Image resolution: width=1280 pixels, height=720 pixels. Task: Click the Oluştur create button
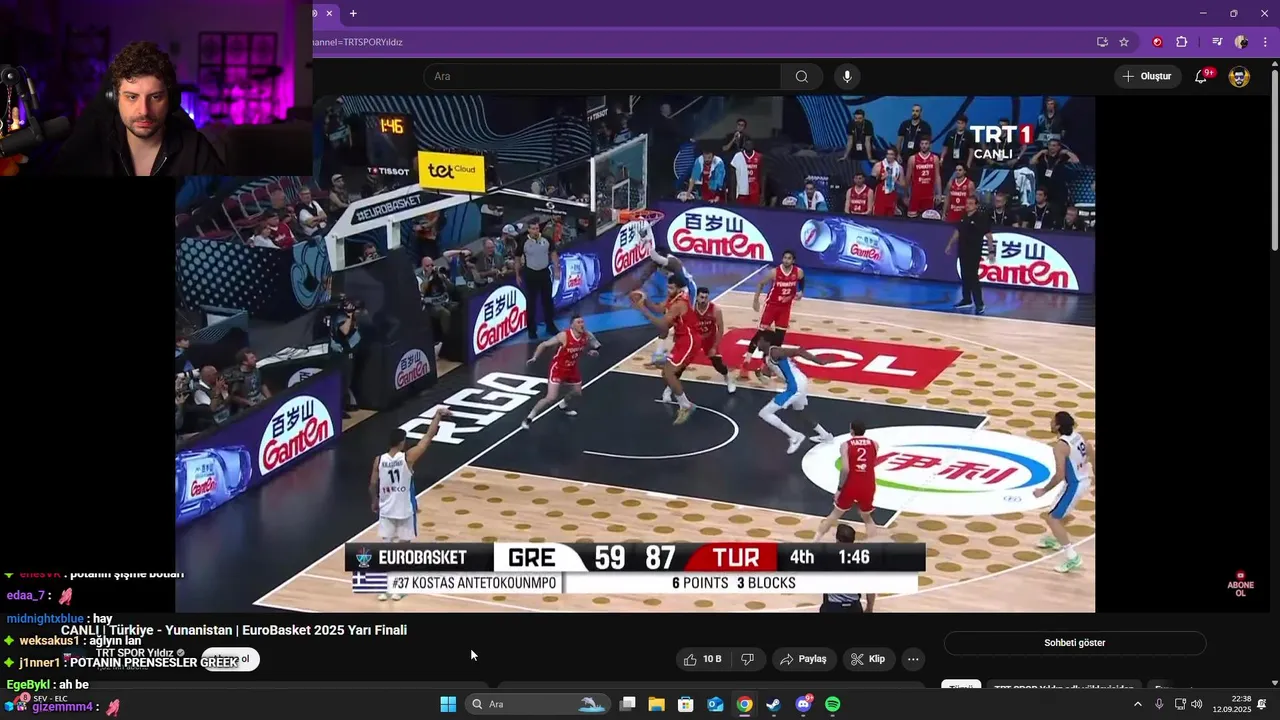1146,77
